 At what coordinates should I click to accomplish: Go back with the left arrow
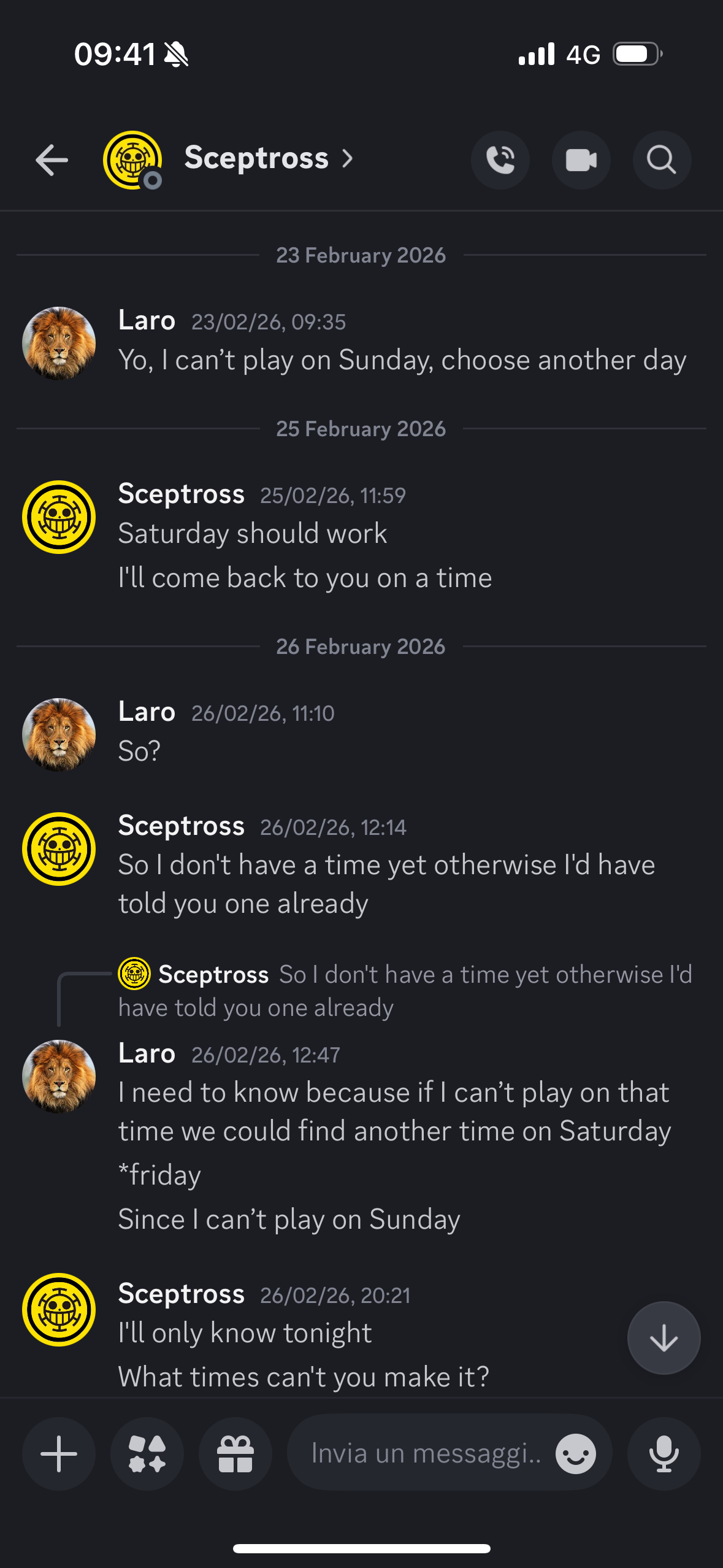coord(52,160)
